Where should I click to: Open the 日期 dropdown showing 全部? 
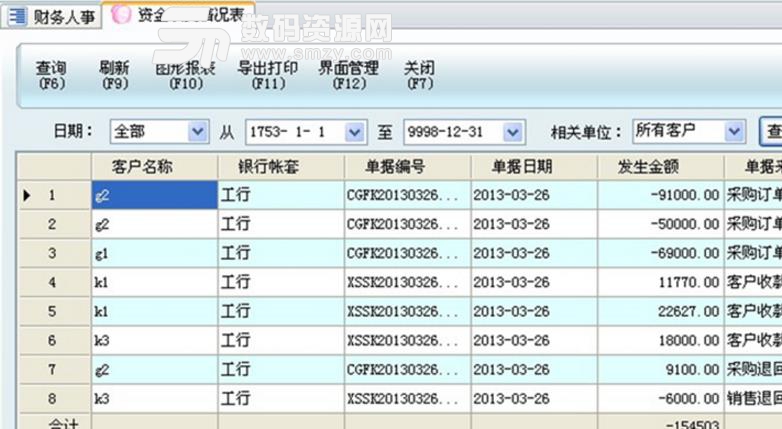click(x=197, y=132)
